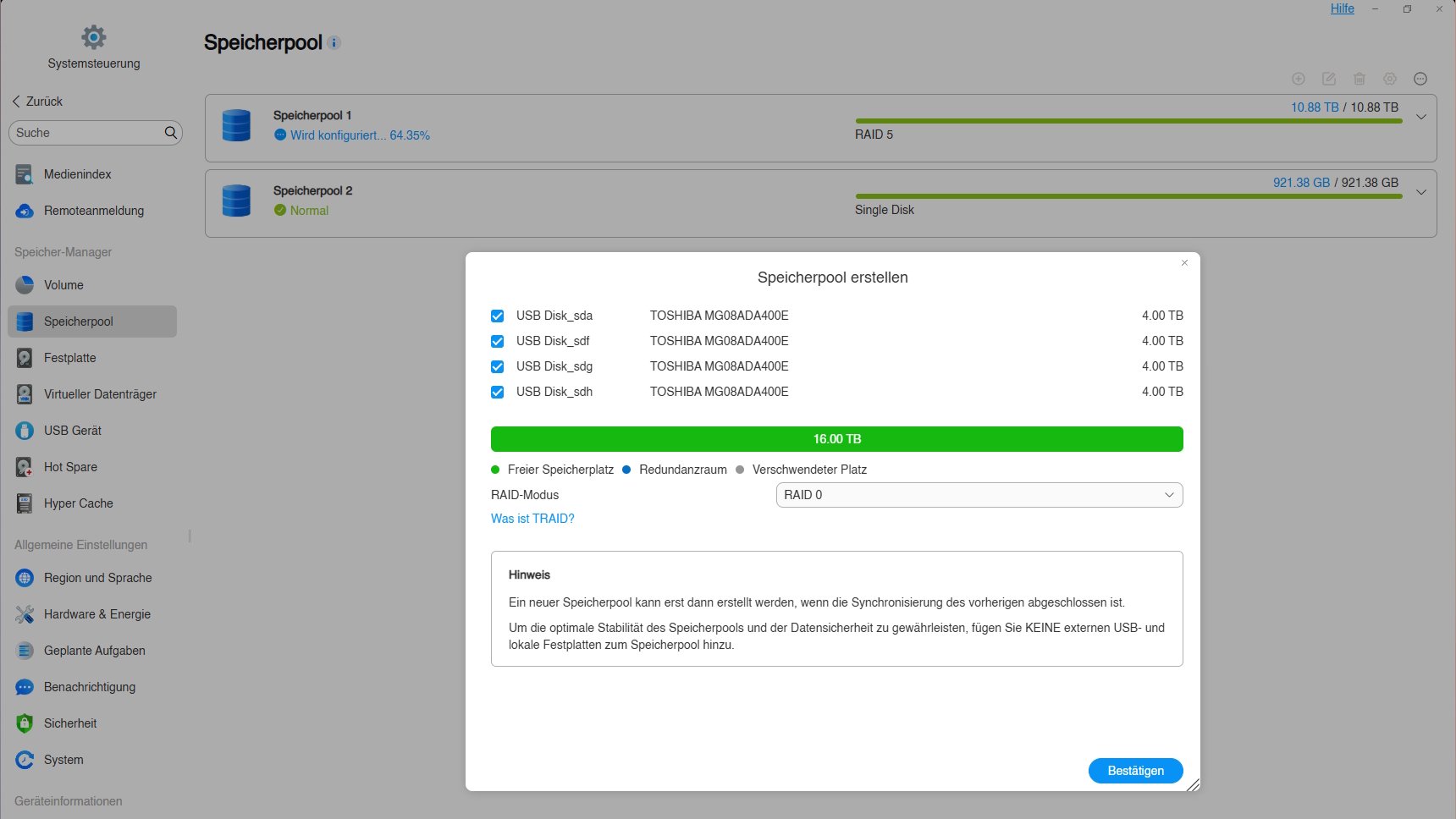Open Festplatte in the sidebar
This screenshot has height=819, width=1456.
pos(69,358)
